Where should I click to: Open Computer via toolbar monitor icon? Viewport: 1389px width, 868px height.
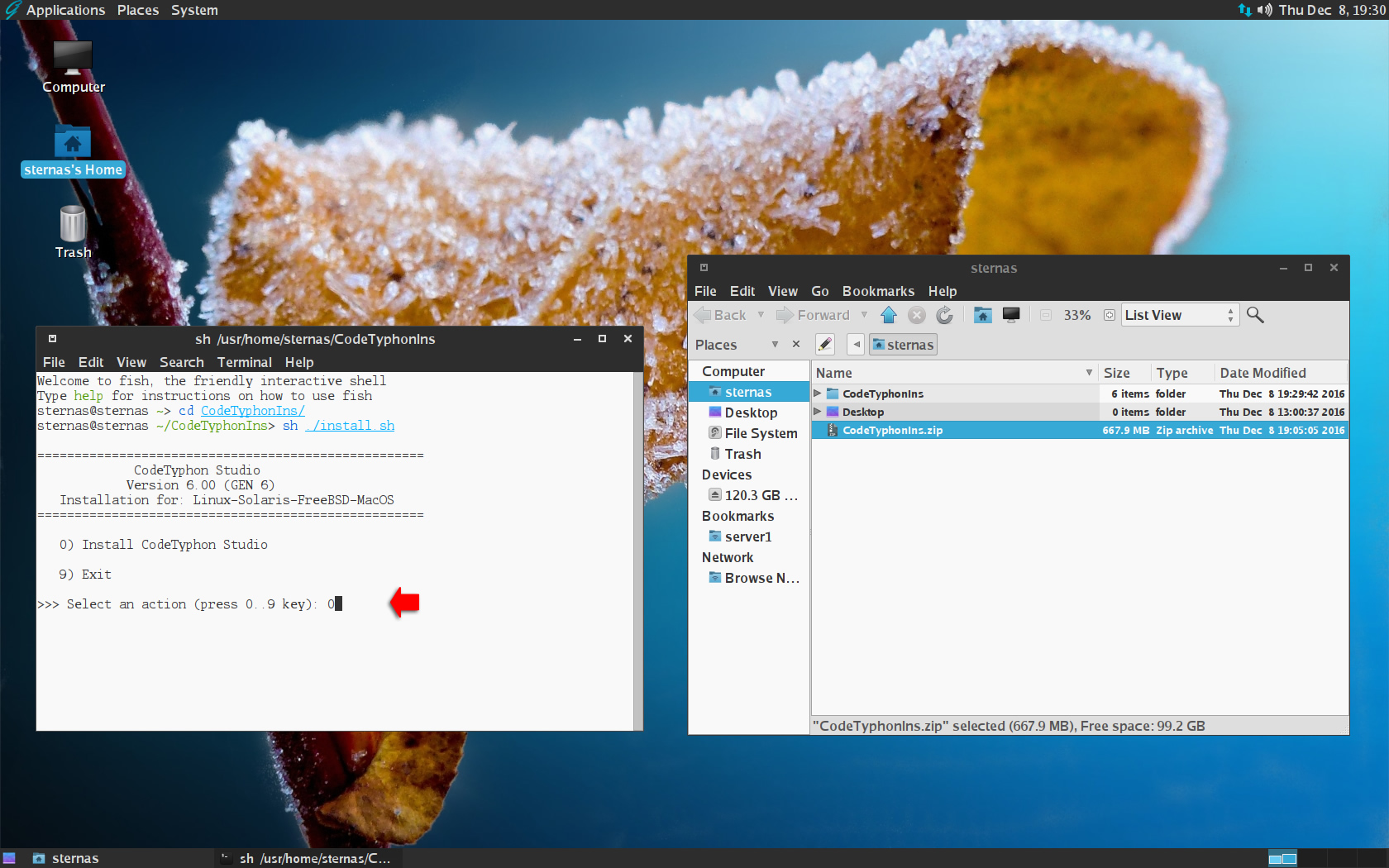pos(1011,315)
